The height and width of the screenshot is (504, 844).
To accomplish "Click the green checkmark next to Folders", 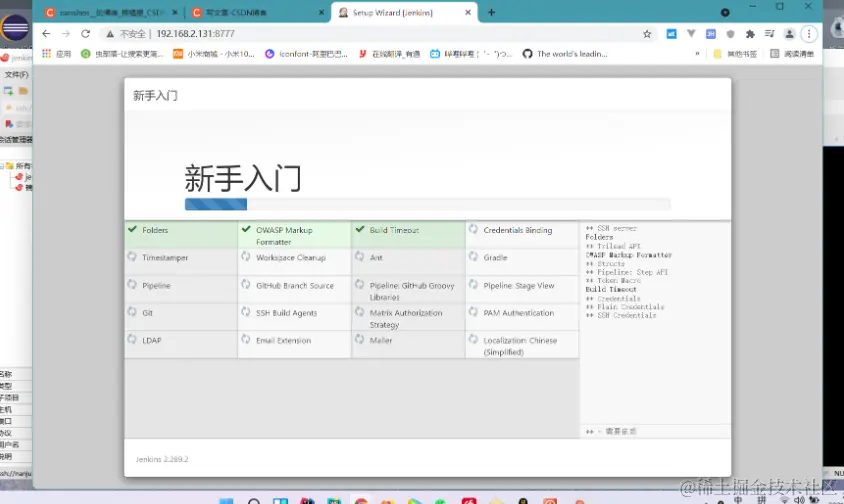I will click(x=132, y=229).
